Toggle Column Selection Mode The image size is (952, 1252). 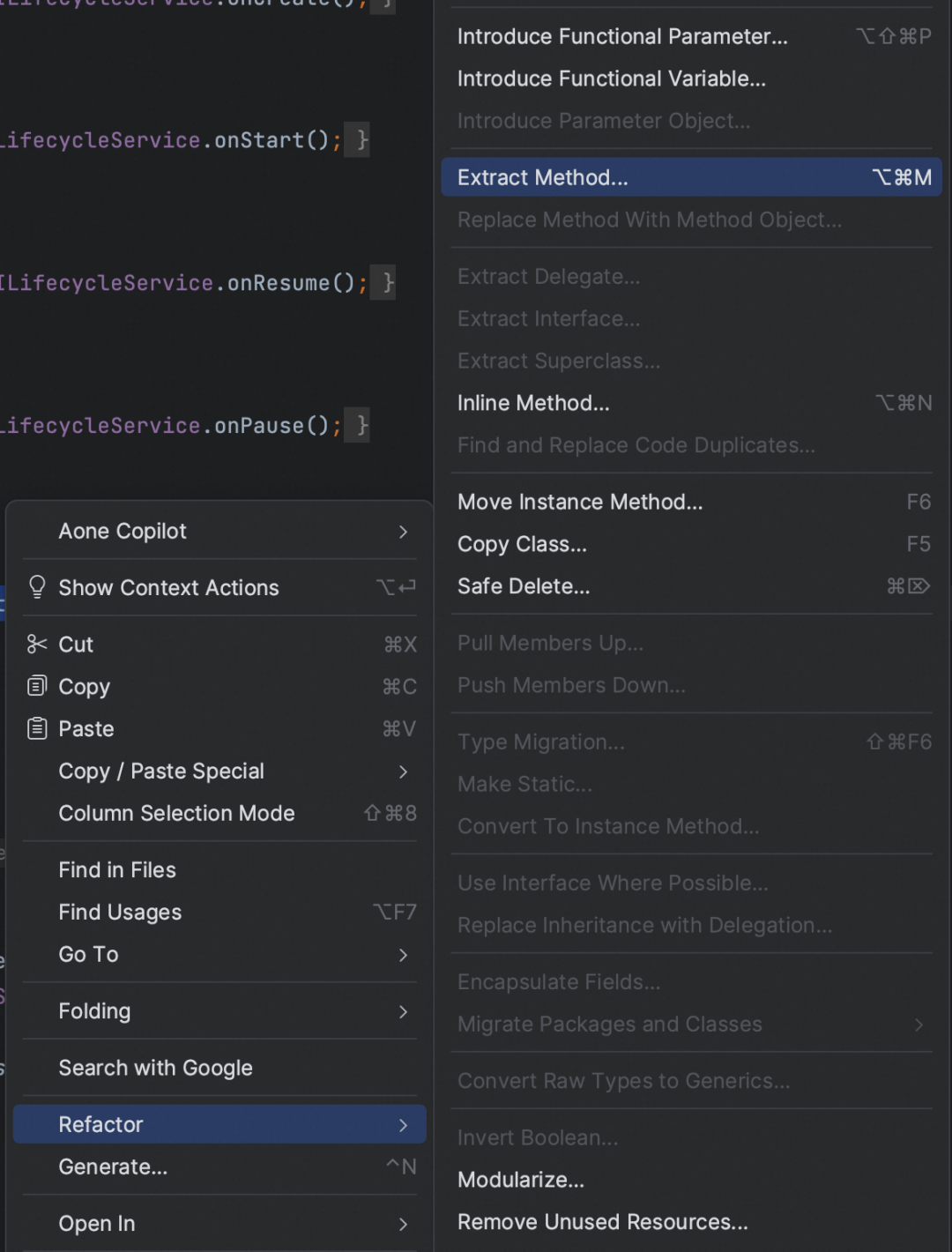pos(219,813)
